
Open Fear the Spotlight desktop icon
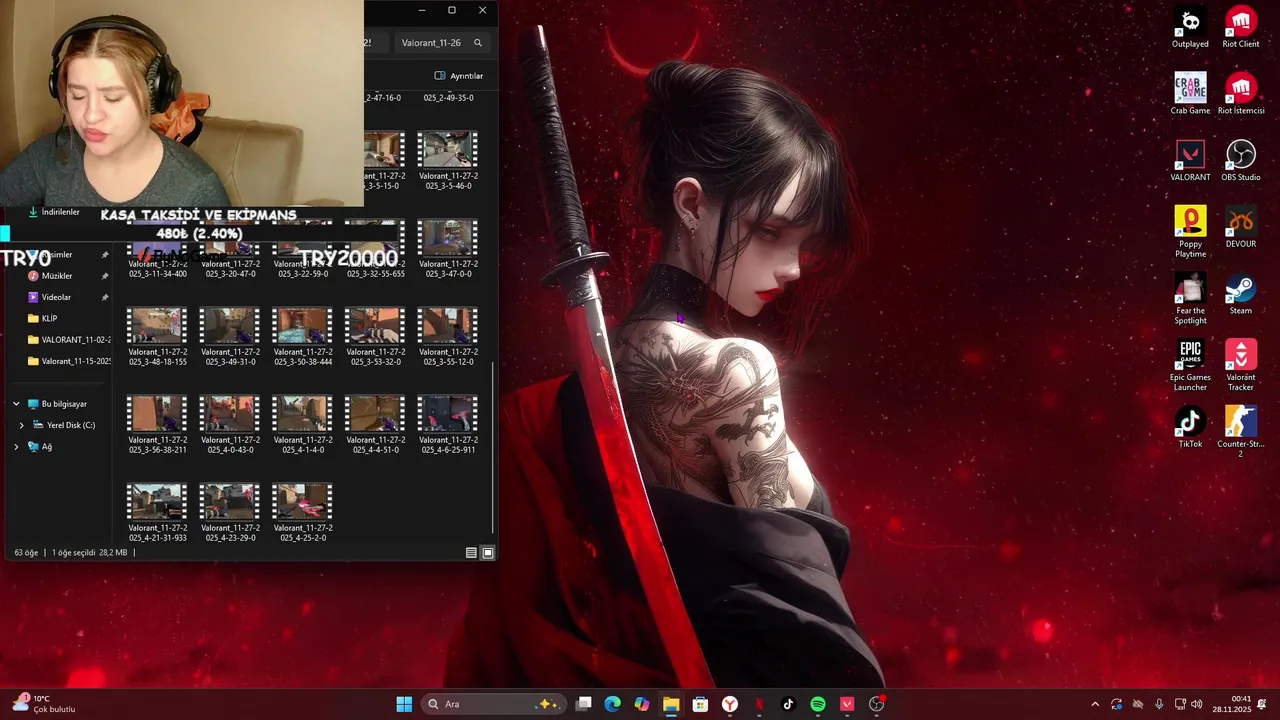tap(1190, 299)
